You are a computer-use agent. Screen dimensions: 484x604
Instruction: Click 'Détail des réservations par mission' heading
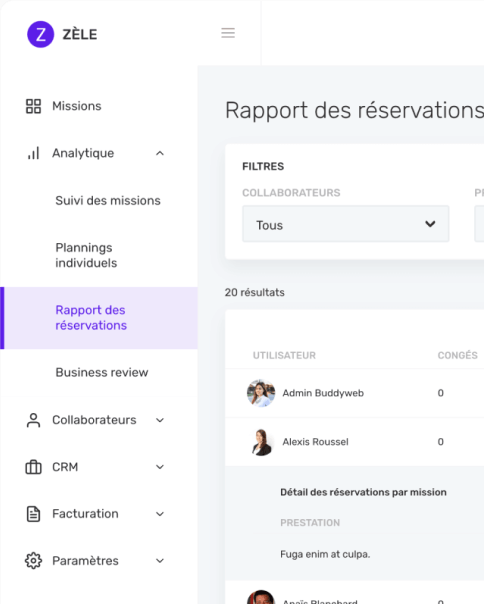(x=363, y=492)
